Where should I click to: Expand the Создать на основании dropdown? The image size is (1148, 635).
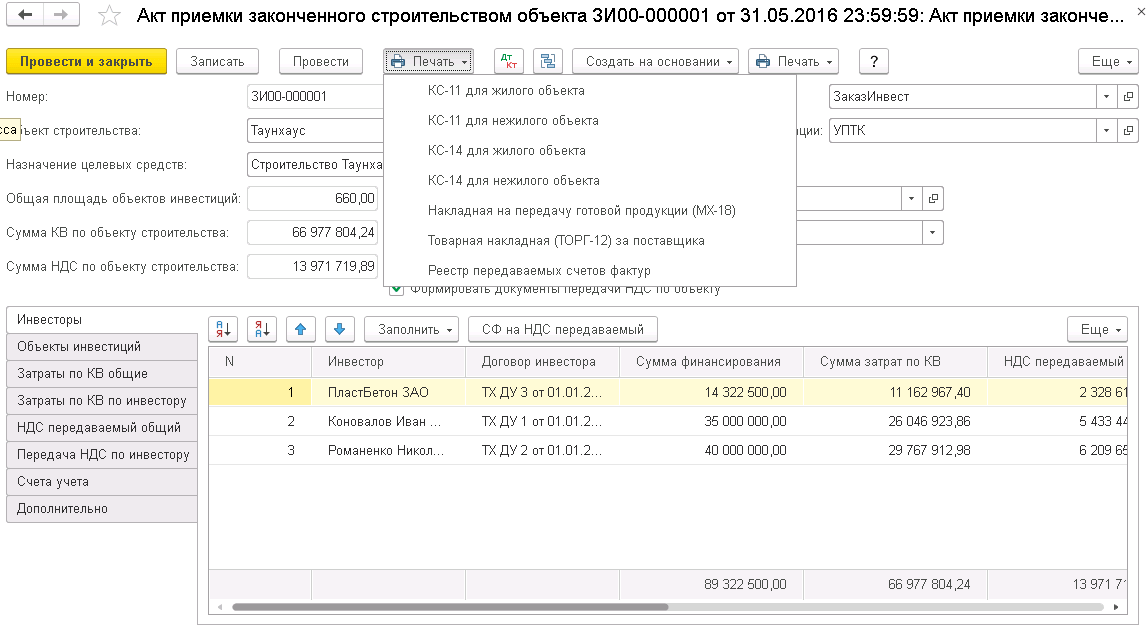(x=655, y=61)
